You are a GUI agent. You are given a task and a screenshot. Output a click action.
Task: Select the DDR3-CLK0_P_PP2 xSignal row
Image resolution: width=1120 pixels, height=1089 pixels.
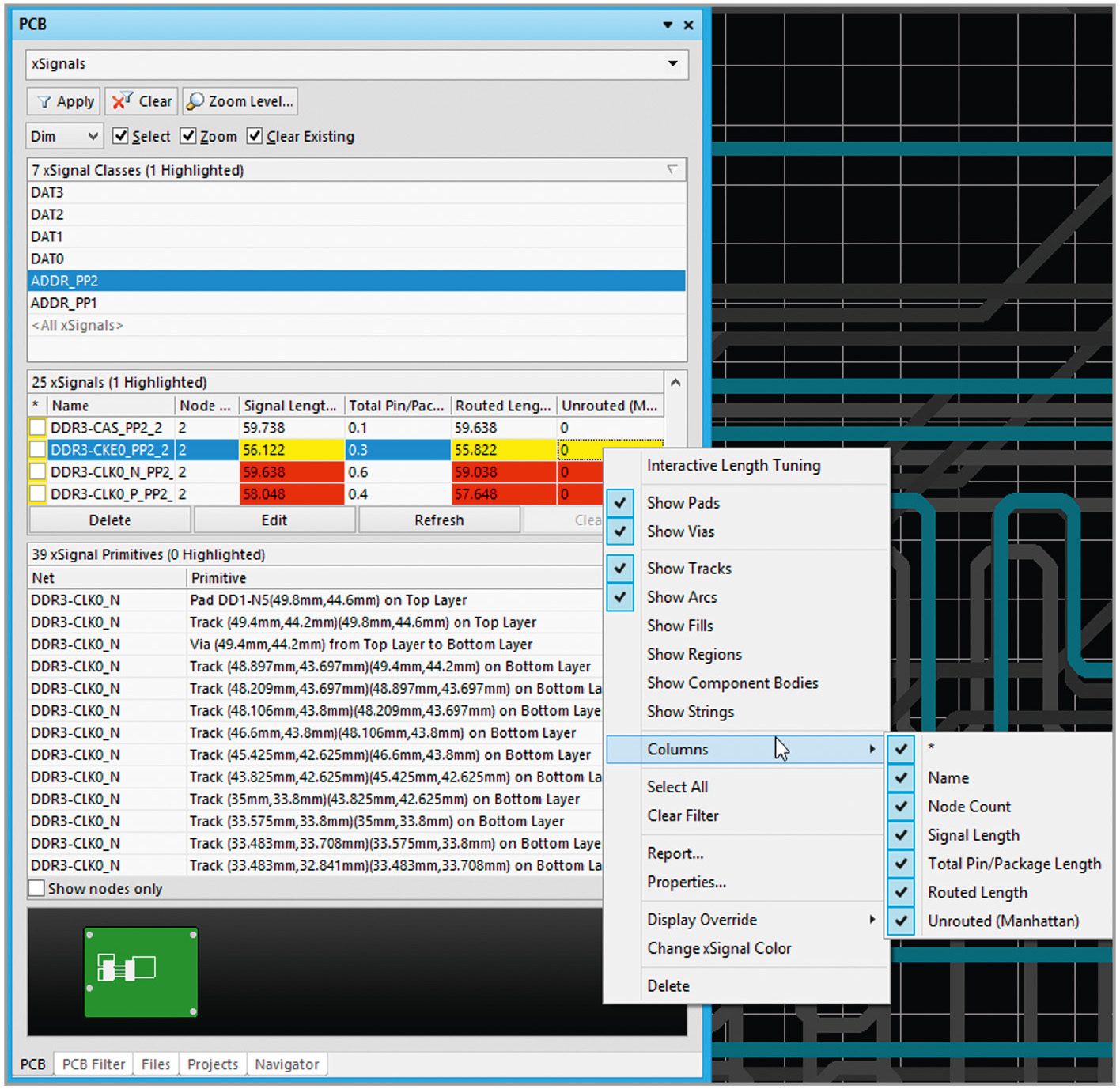point(316,494)
